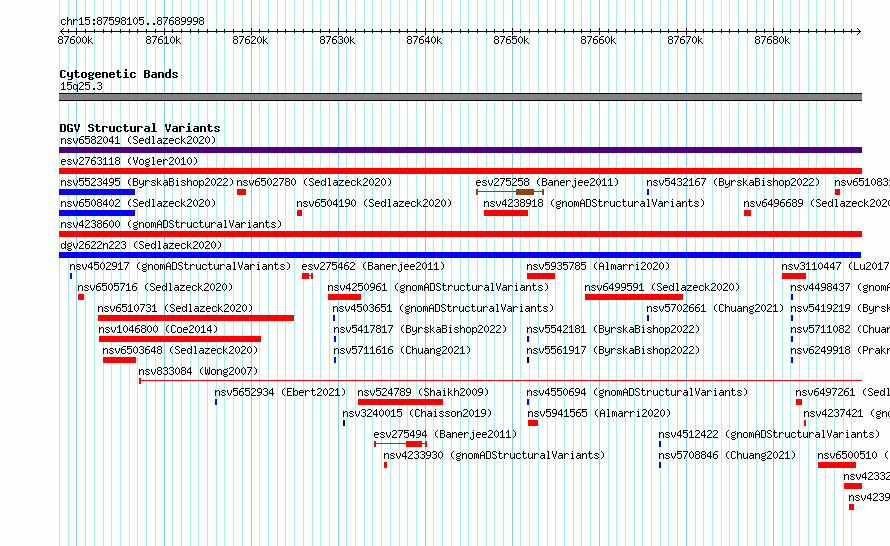The width and height of the screenshot is (890, 546).
Task: Click brown esv275258 variant glyph
Action: click(x=510, y=192)
